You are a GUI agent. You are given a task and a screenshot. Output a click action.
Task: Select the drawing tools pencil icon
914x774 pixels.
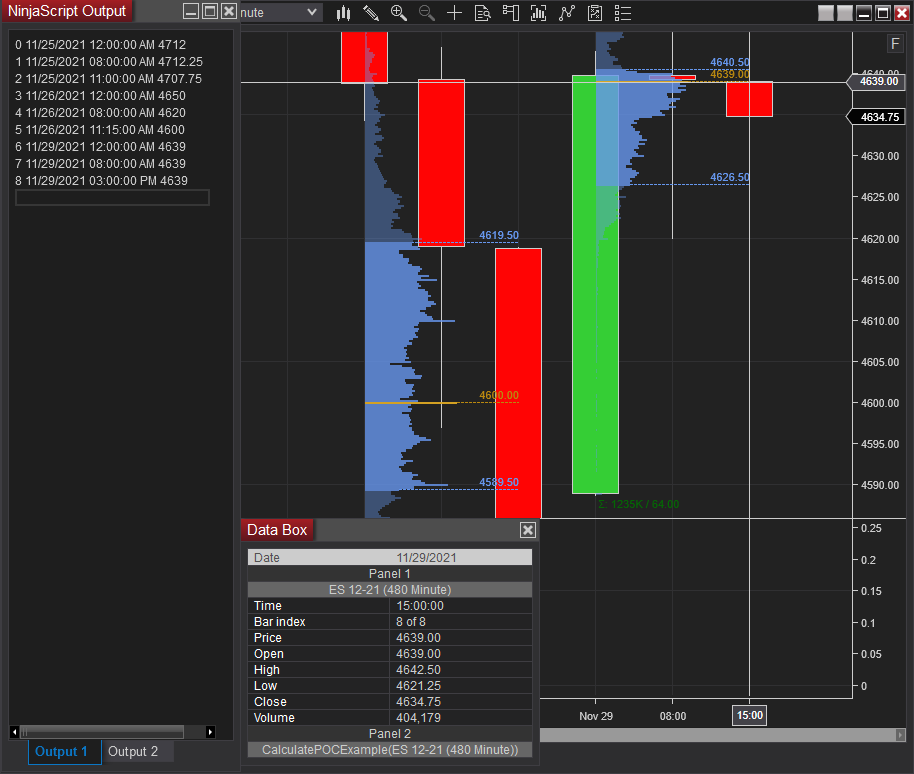pos(371,13)
